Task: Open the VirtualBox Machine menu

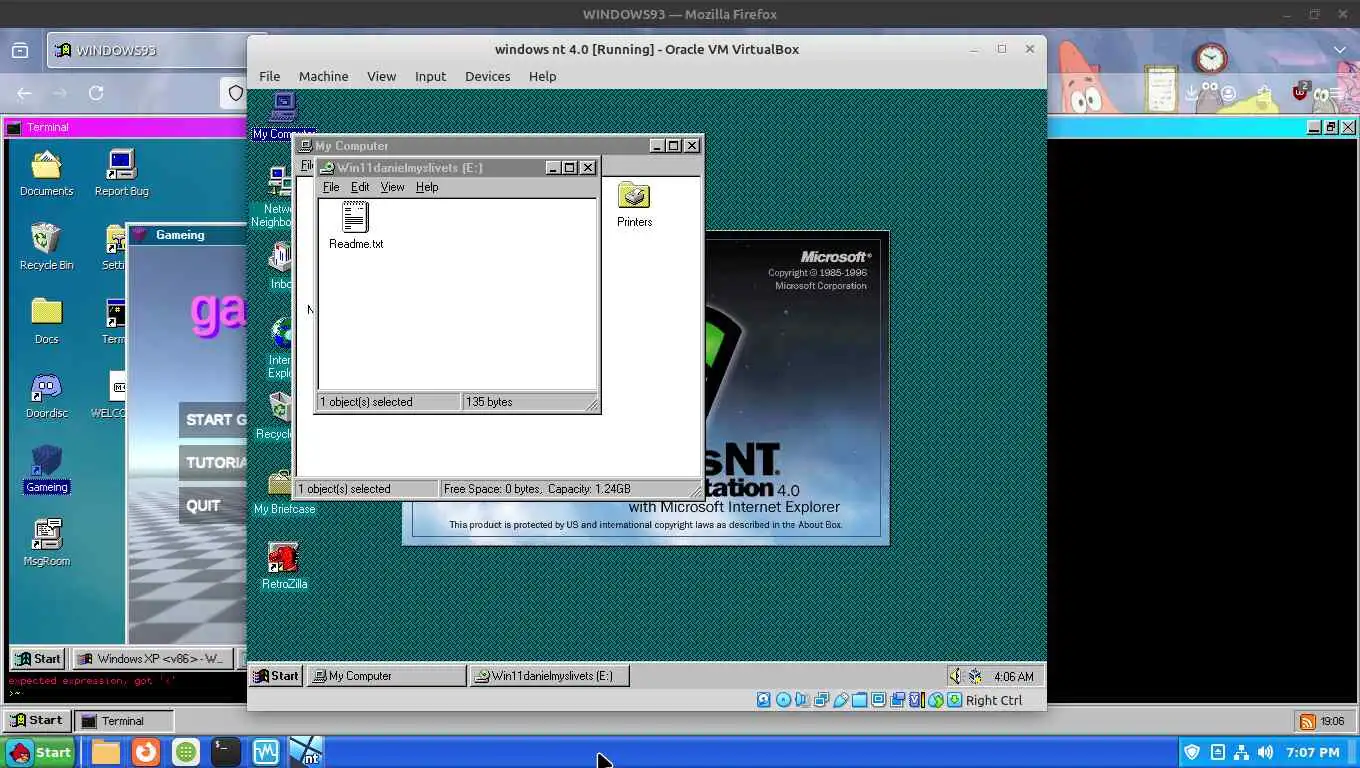Action: pos(323,76)
